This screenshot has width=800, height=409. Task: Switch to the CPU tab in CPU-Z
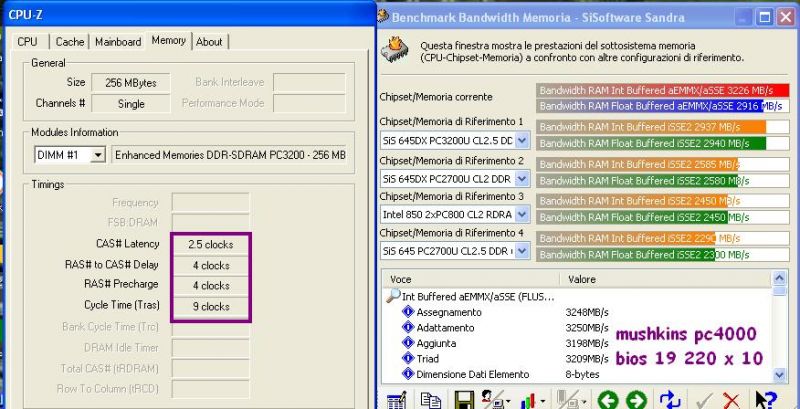[27, 42]
